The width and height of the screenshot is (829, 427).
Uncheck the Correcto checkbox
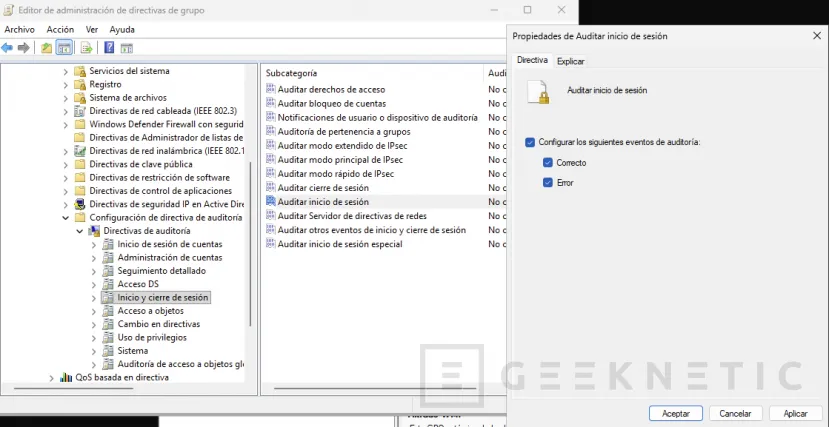point(548,163)
